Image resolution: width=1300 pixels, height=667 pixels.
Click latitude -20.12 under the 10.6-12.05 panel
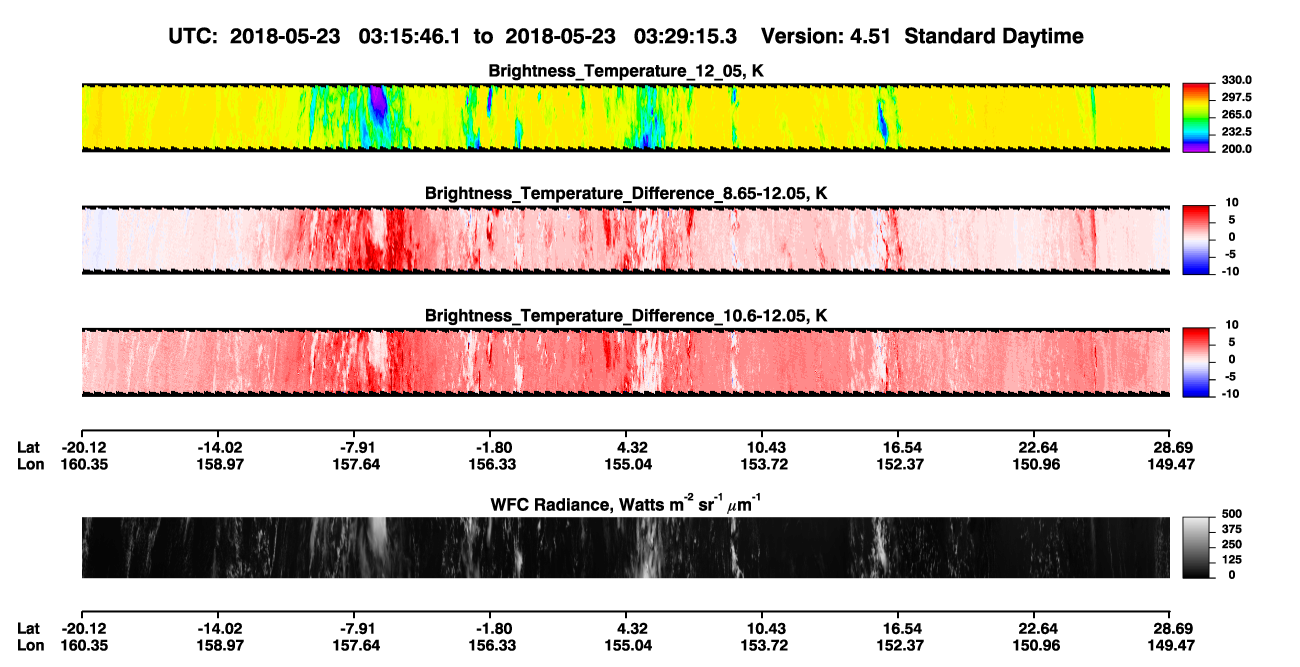click(82, 447)
